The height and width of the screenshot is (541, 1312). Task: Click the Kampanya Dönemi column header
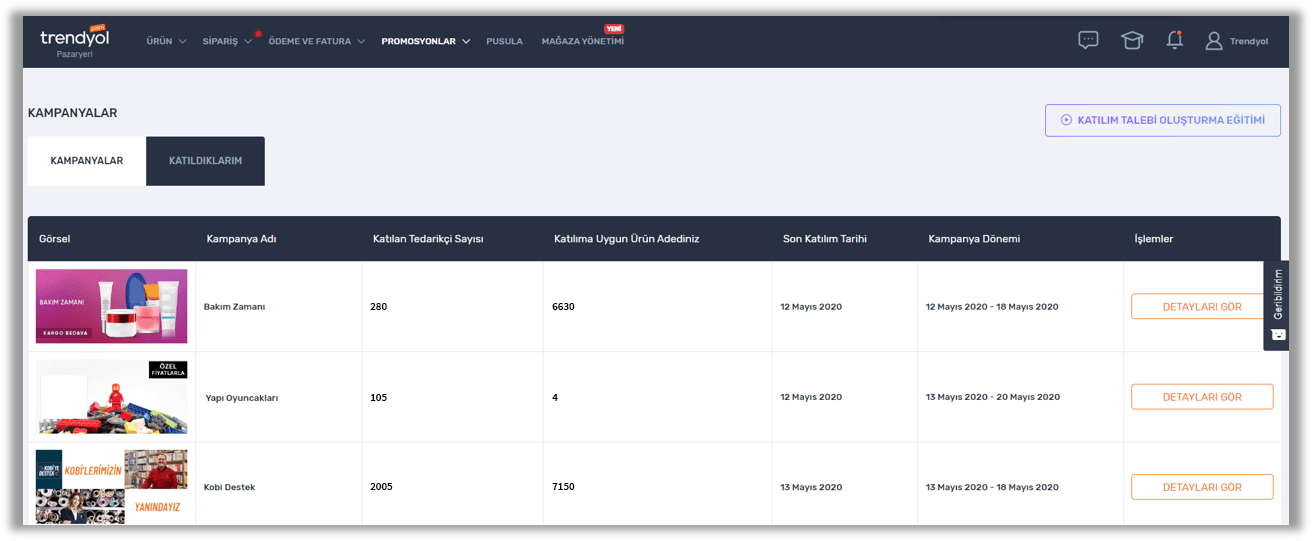click(x=974, y=239)
